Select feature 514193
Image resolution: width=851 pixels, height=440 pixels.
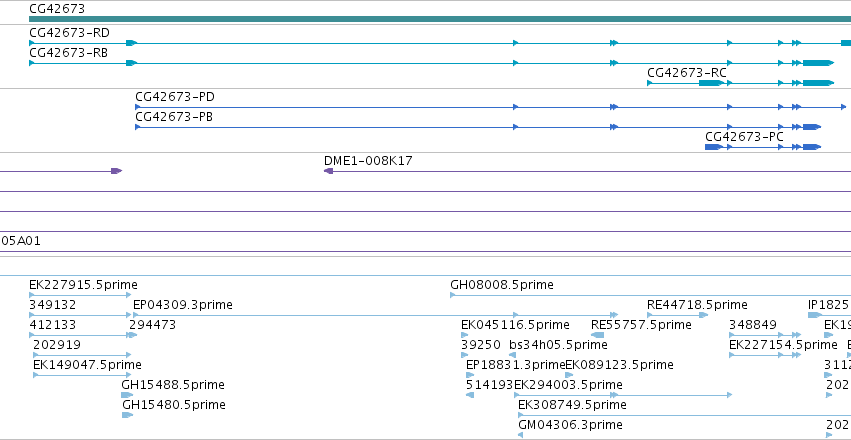490,385
